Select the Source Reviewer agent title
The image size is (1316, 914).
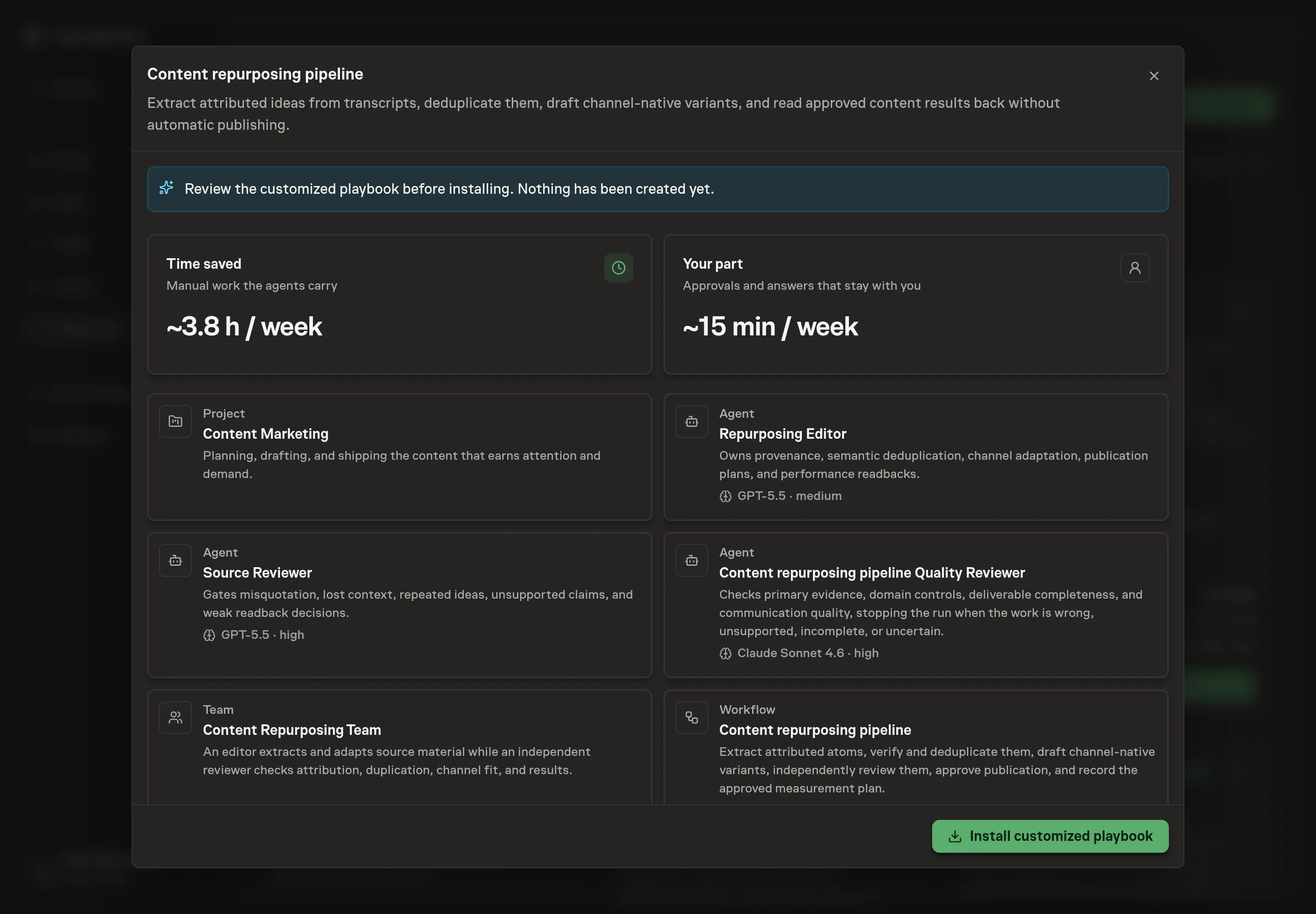257,573
